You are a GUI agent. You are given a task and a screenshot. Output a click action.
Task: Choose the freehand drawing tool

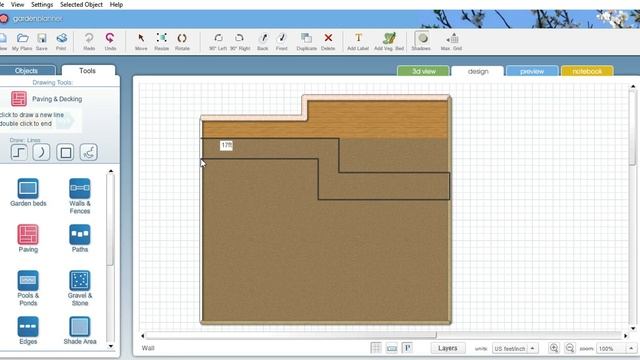coord(89,153)
